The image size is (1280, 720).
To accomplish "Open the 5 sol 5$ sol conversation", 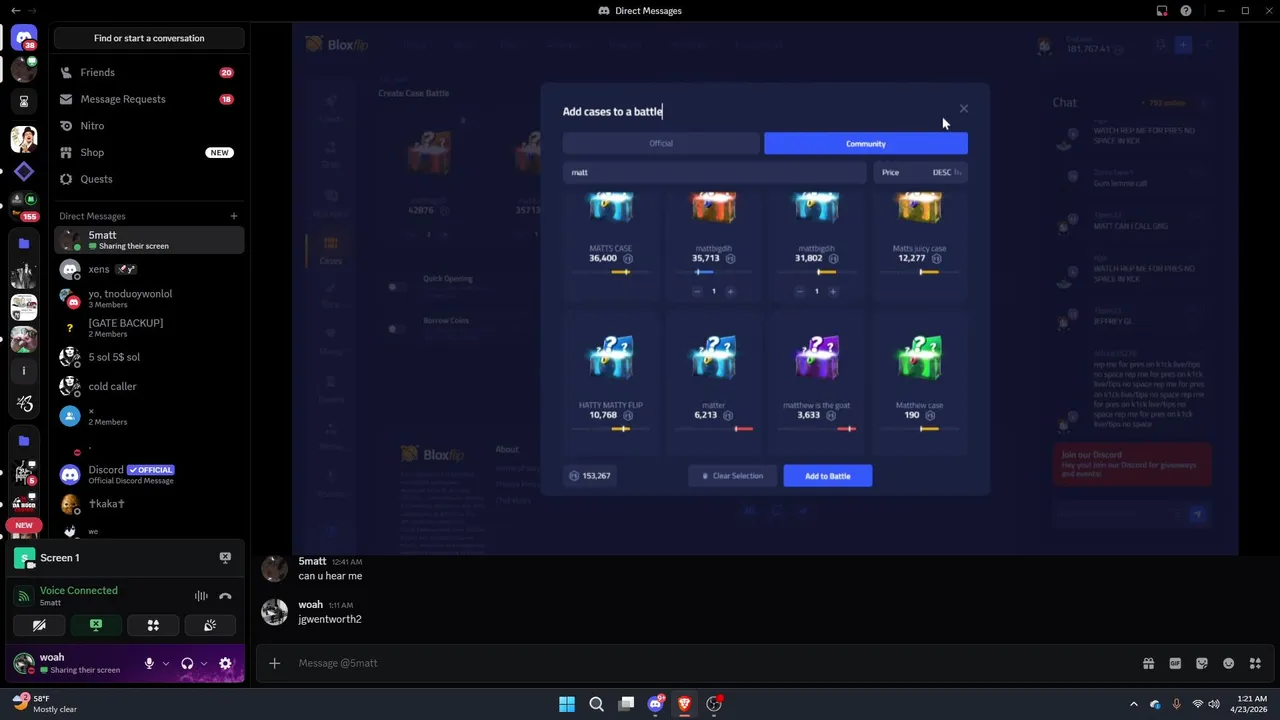I will click(149, 357).
